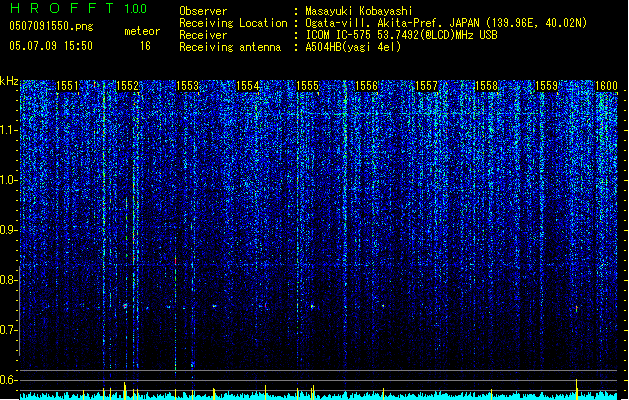
Task: Click the 1.0 frequency axis label
Action: point(8,180)
